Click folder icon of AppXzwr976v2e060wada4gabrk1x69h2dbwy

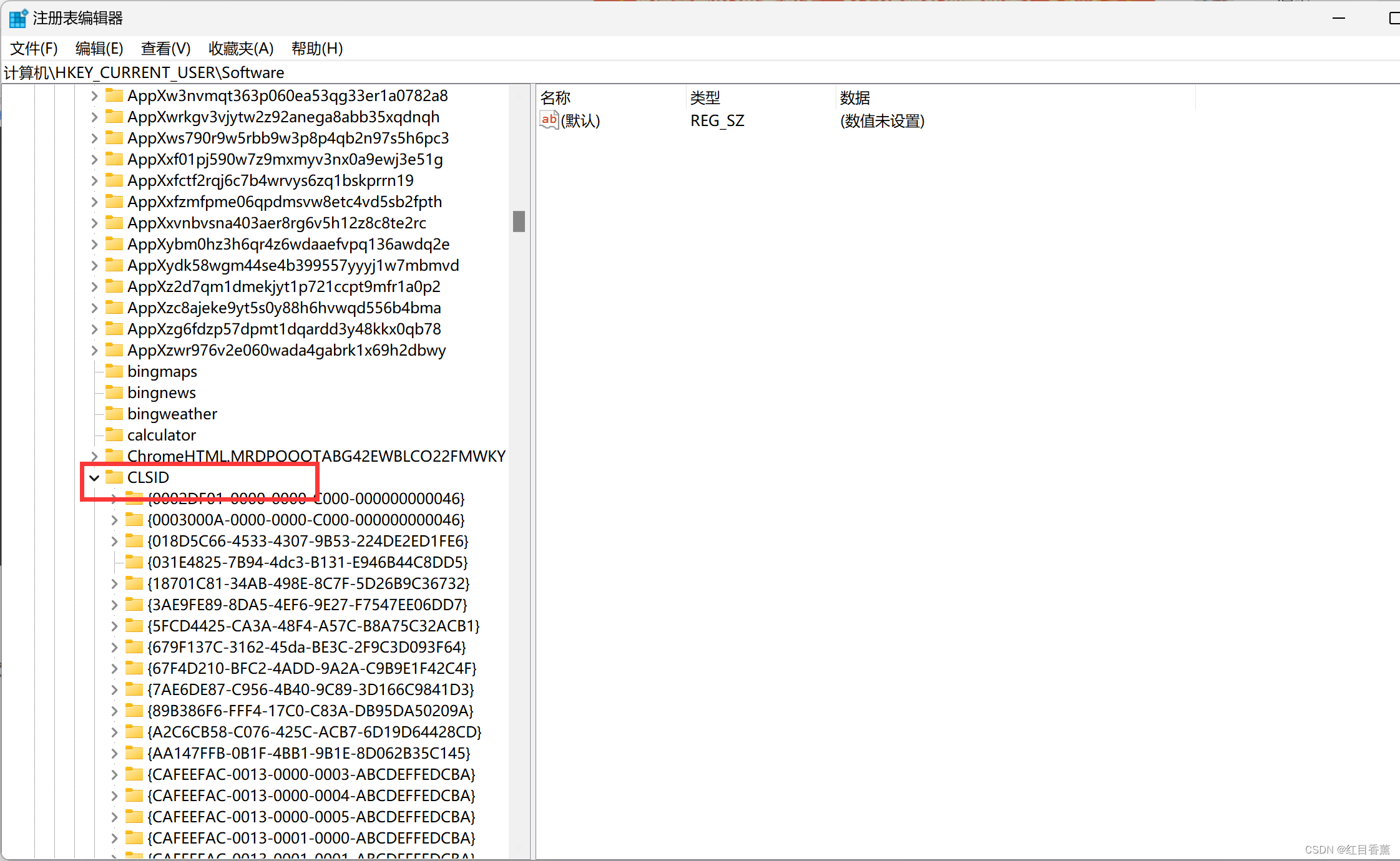114,350
